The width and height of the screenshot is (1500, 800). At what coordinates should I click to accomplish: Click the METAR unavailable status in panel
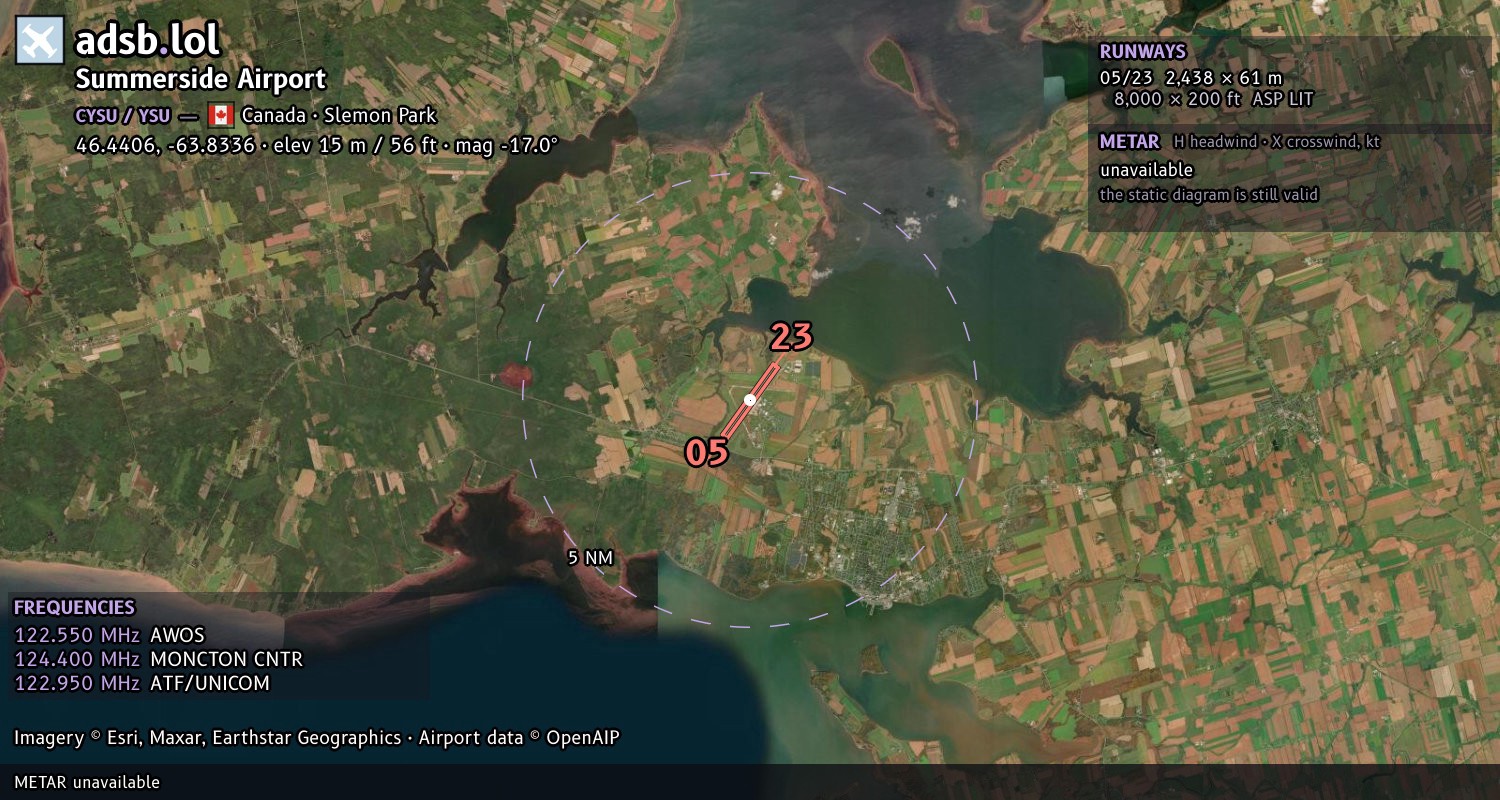click(x=1146, y=170)
